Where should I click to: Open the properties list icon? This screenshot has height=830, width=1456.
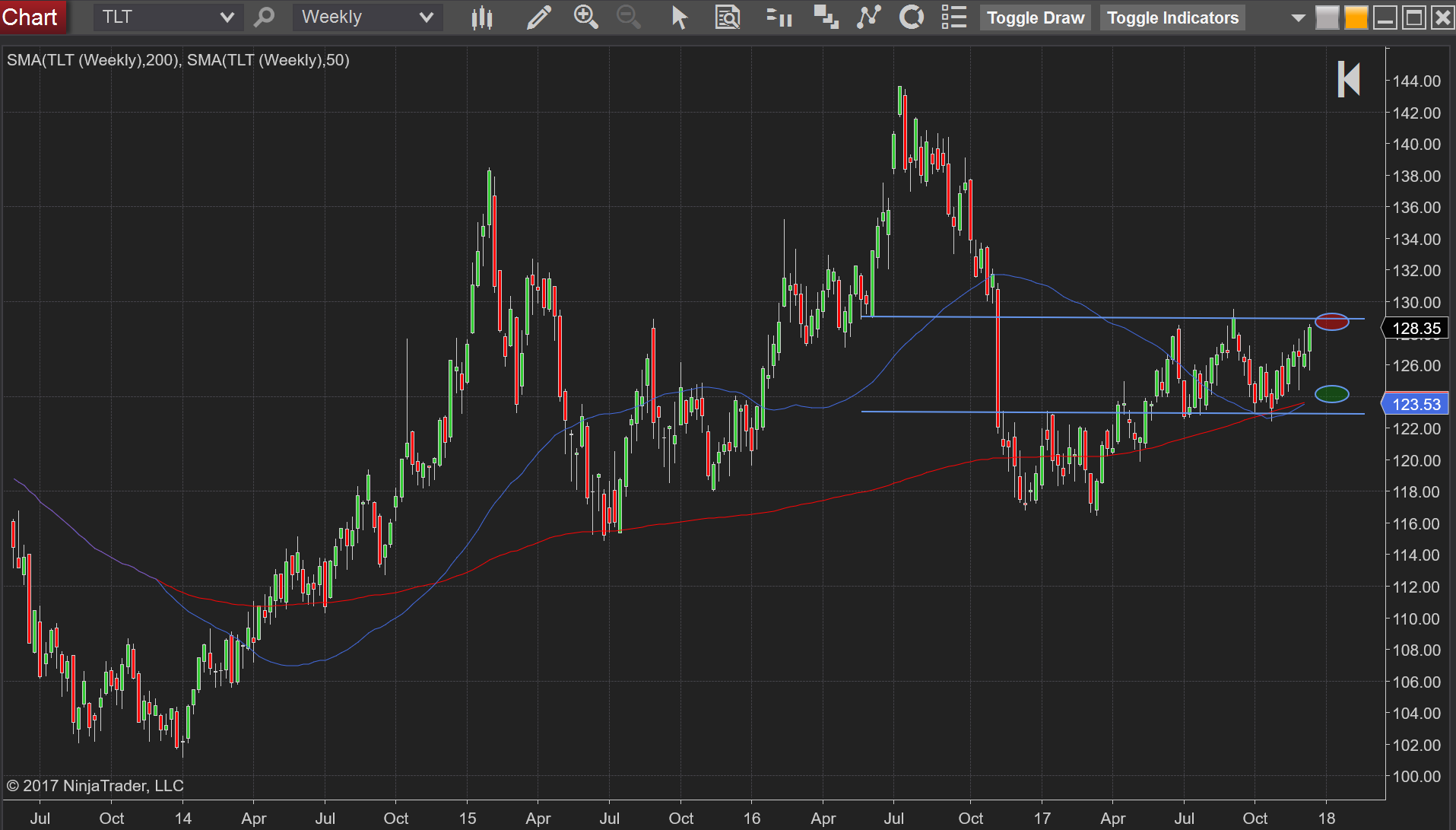coord(953,17)
